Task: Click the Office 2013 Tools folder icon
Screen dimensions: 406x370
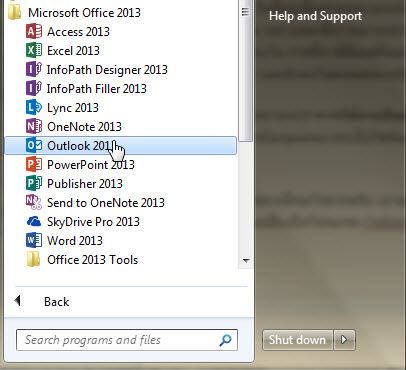Action: pos(33,260)
